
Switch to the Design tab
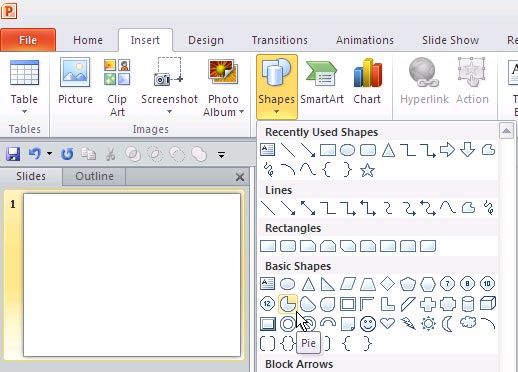point(206,40)
